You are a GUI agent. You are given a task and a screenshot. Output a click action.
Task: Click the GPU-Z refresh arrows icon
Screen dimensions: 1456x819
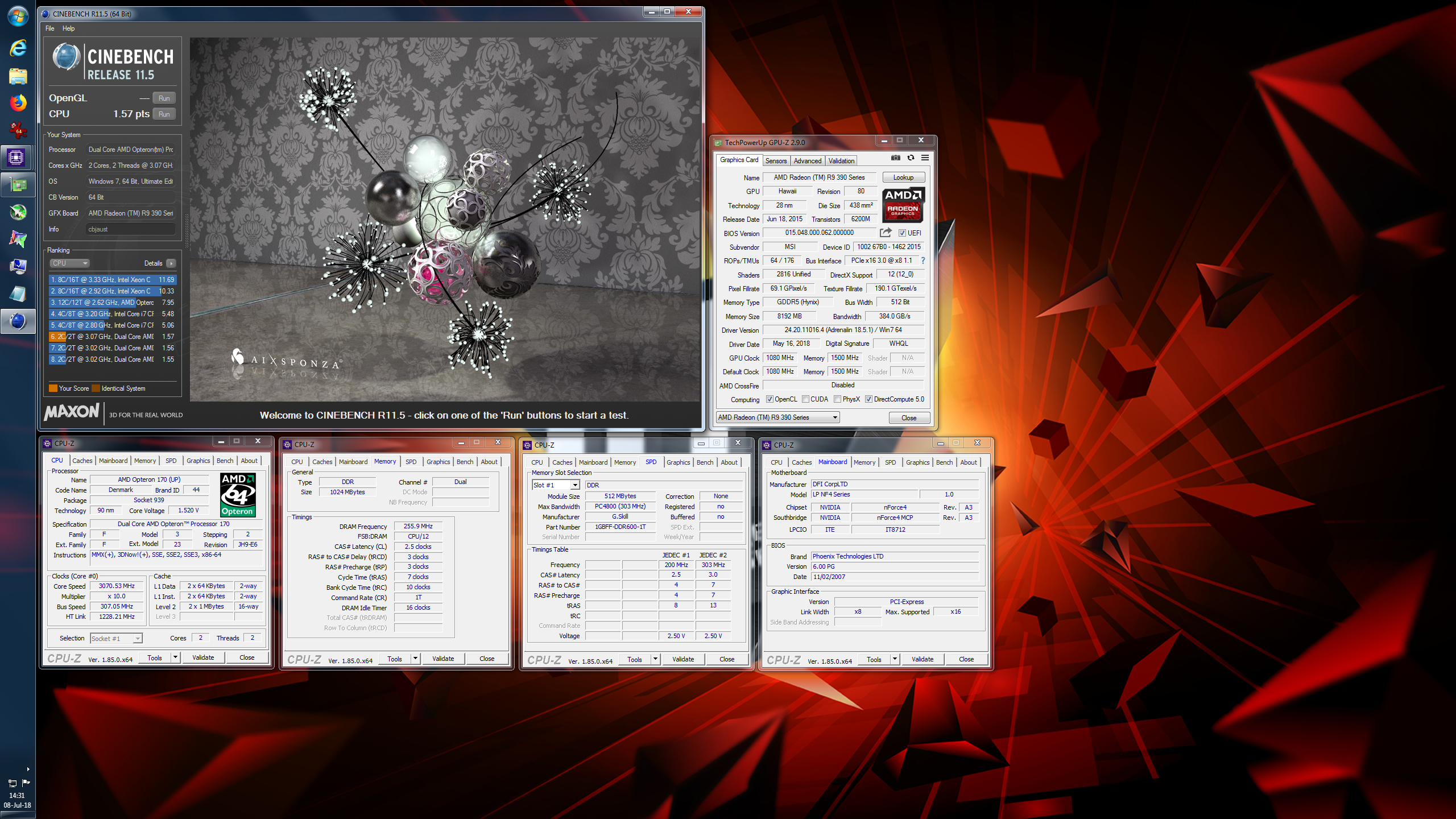911,158
